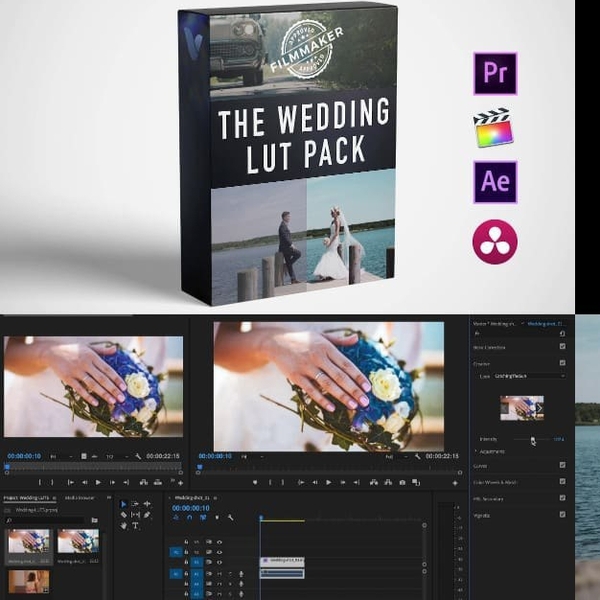
Task: Toggle Vignette section checkbox
Action: pos(562,514)
